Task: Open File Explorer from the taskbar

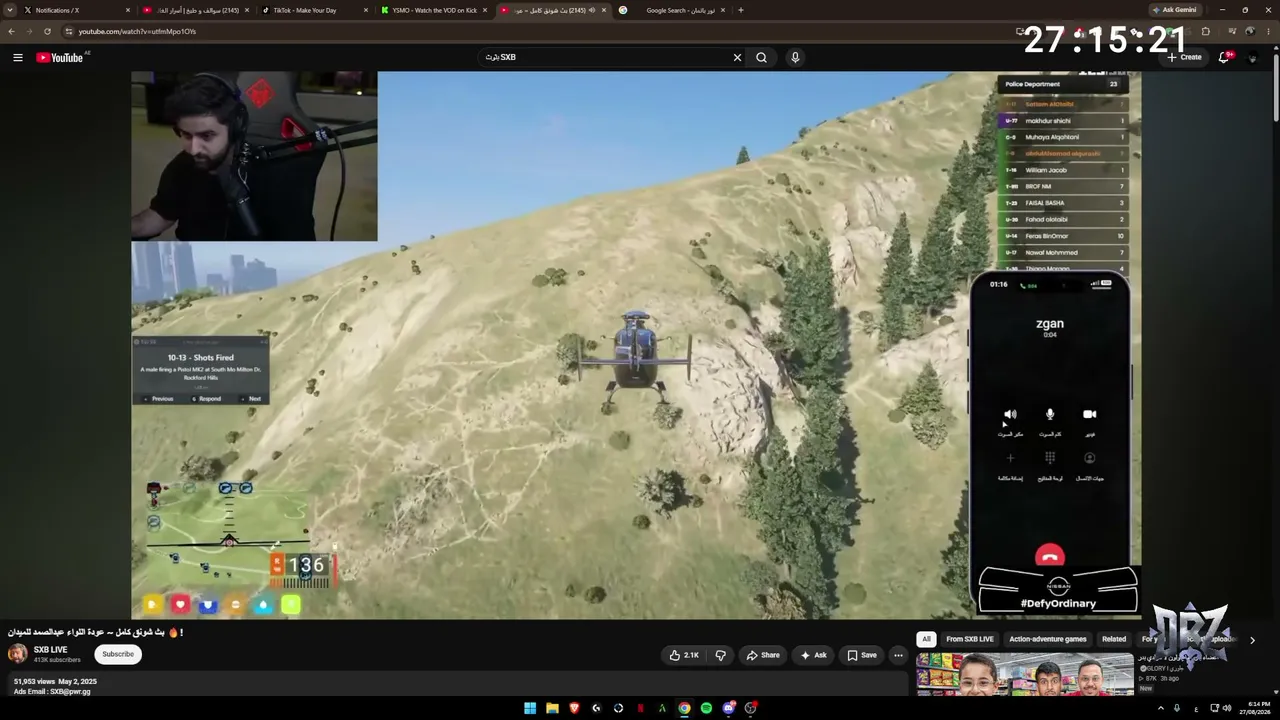Action: (552, 708)
